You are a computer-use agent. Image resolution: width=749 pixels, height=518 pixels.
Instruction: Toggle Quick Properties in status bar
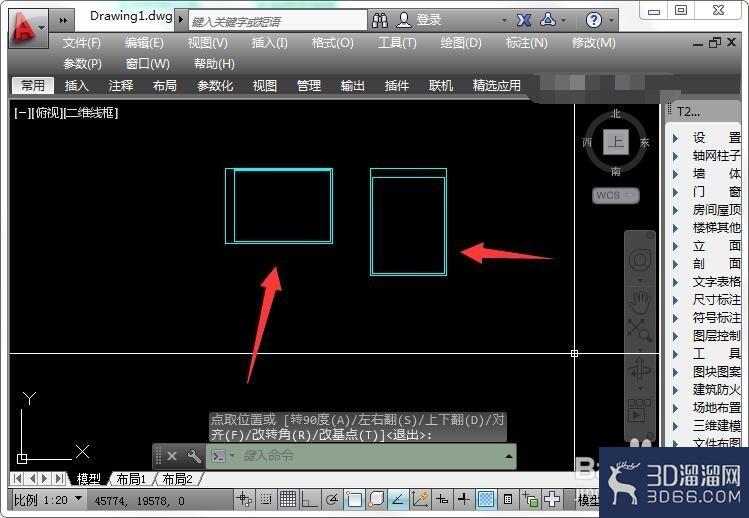(508, 500)
